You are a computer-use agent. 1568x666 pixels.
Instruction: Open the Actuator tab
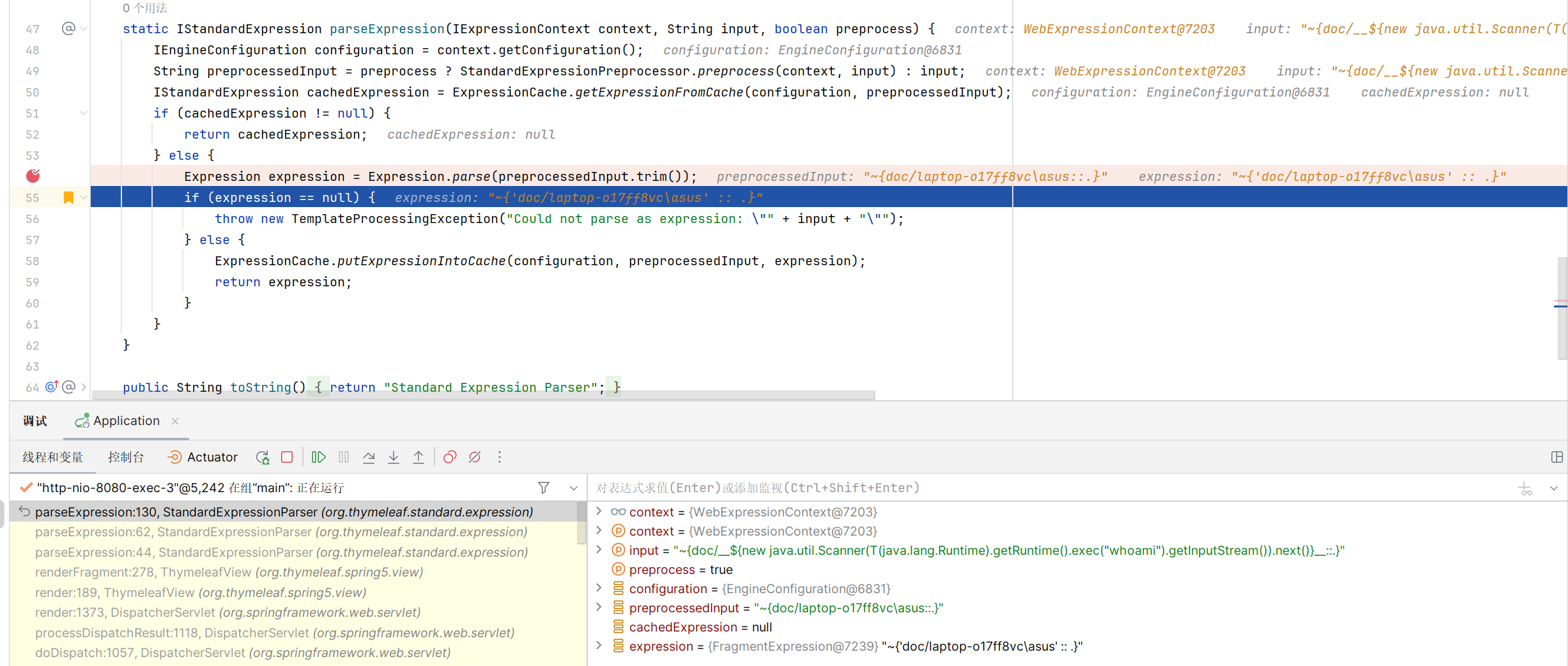(x=203, y=457)
